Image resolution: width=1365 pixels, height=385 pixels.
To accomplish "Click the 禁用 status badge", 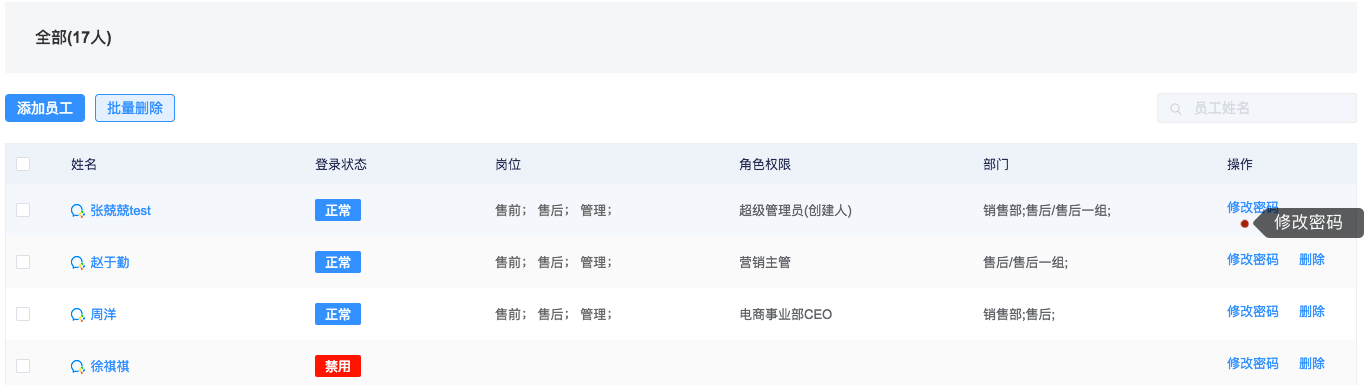I will tap(338, 366).
